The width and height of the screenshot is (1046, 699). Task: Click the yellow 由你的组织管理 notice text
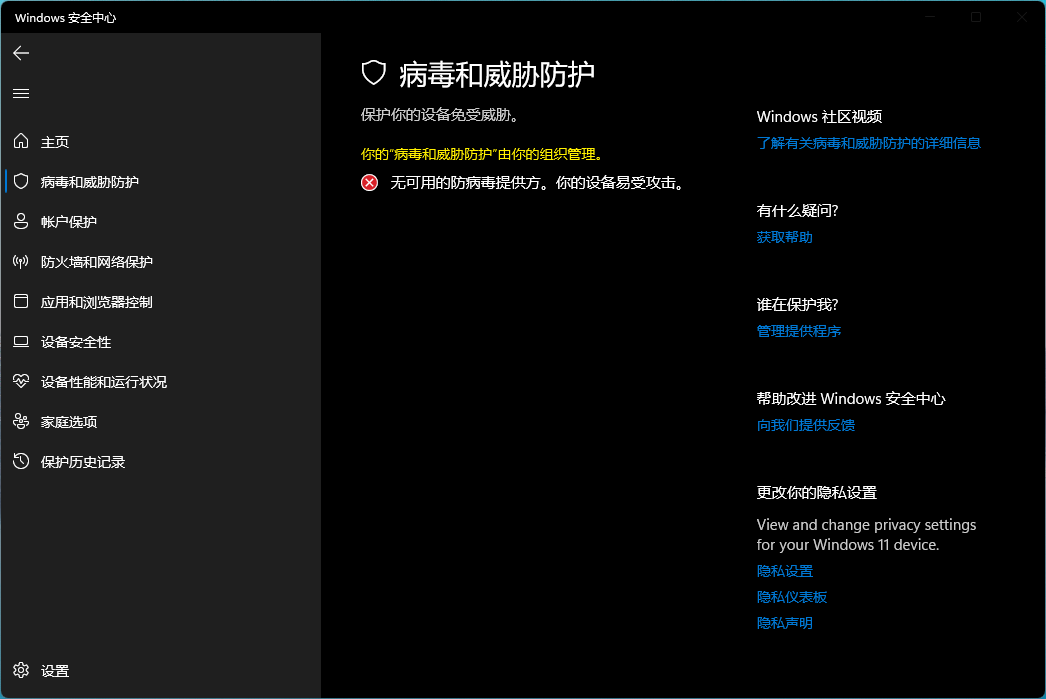tap(482, 154)
